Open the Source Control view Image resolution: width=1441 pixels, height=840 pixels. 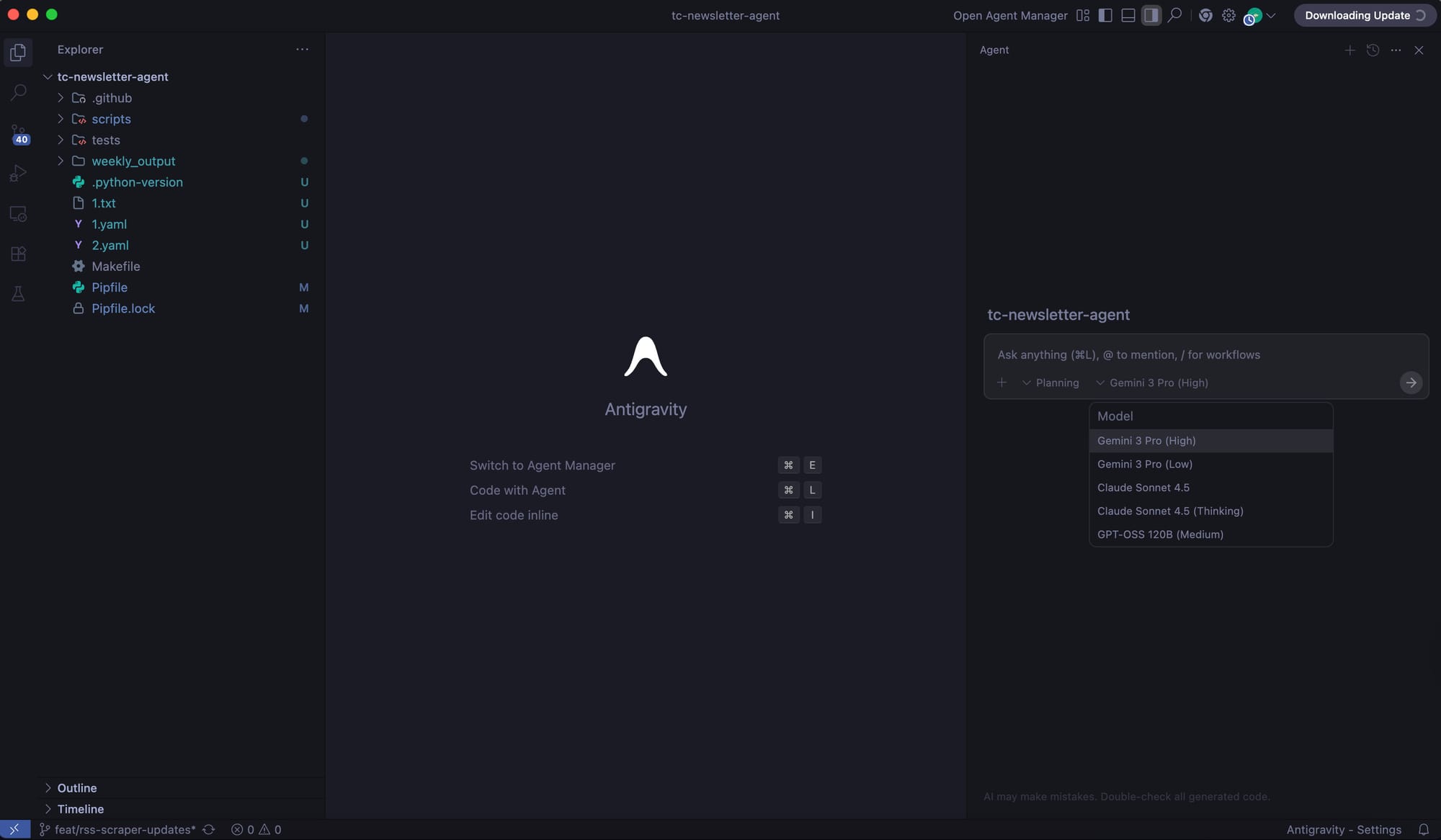tap(19, 134)
